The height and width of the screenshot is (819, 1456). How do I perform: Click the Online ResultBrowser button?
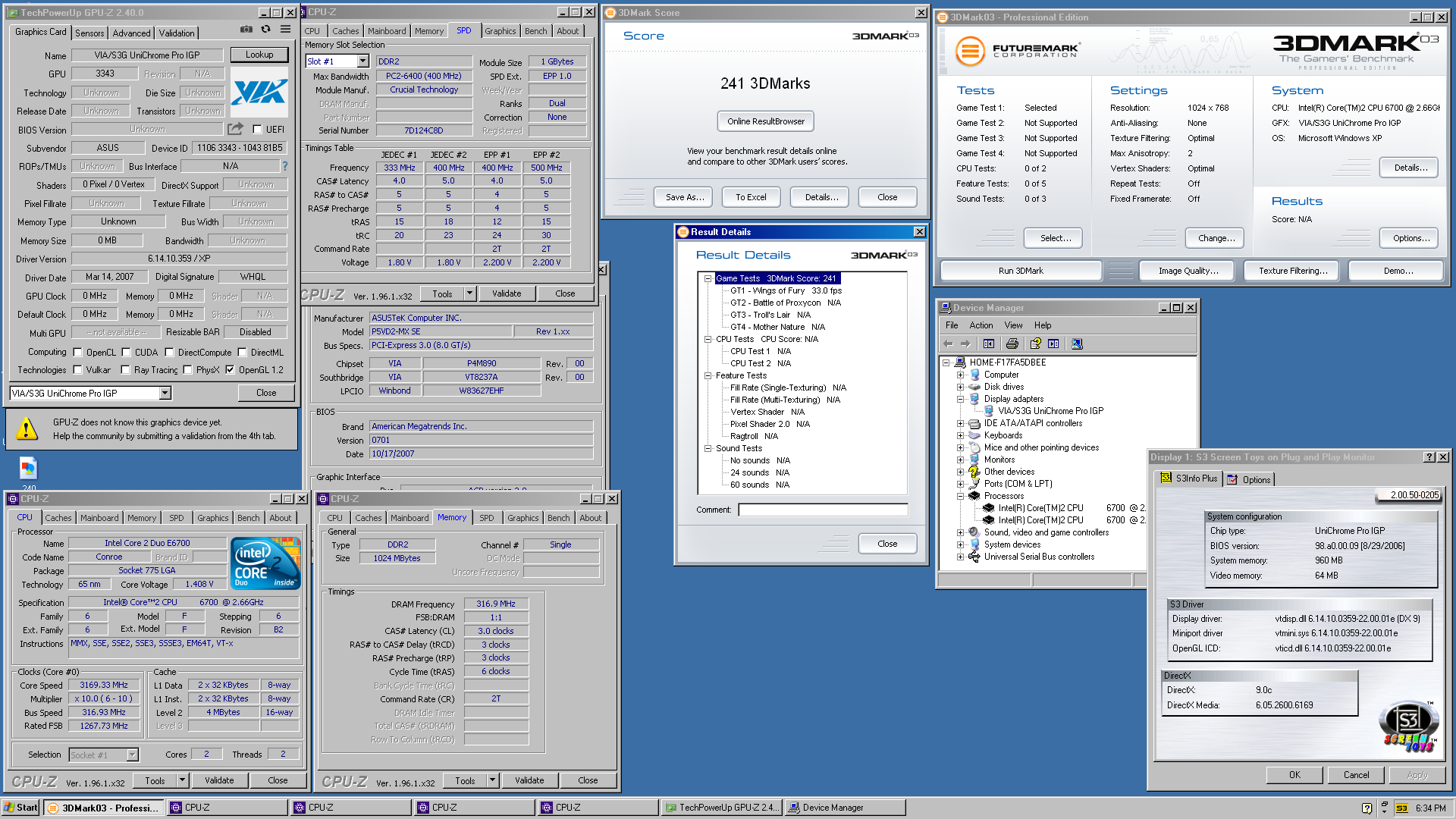click(x=765, y=121)
